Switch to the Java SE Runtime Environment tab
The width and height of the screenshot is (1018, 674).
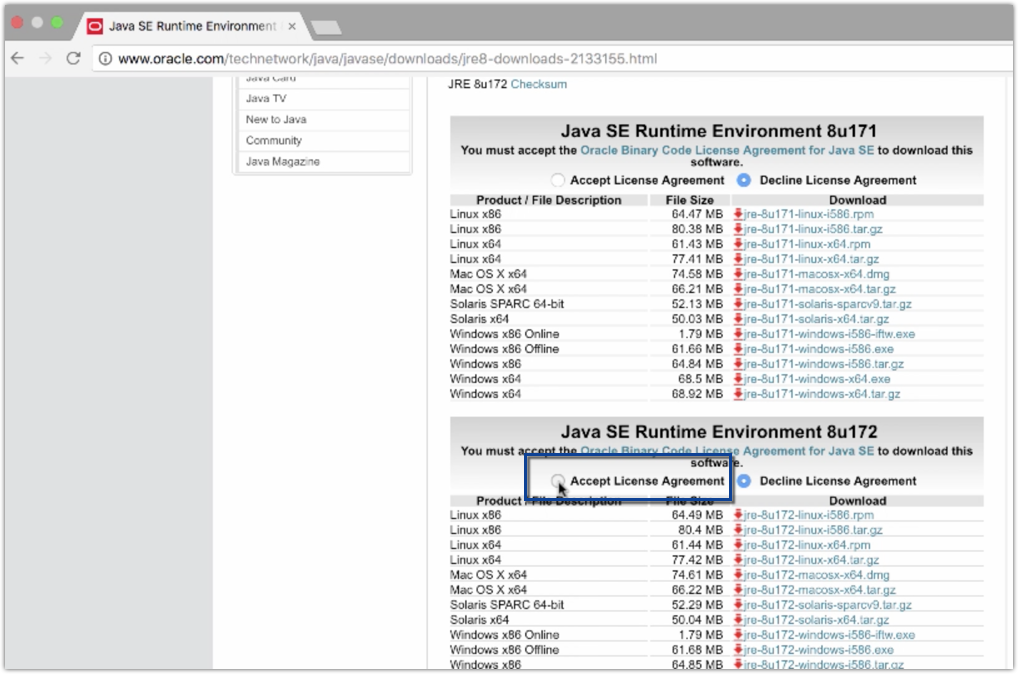click(190, 26)
